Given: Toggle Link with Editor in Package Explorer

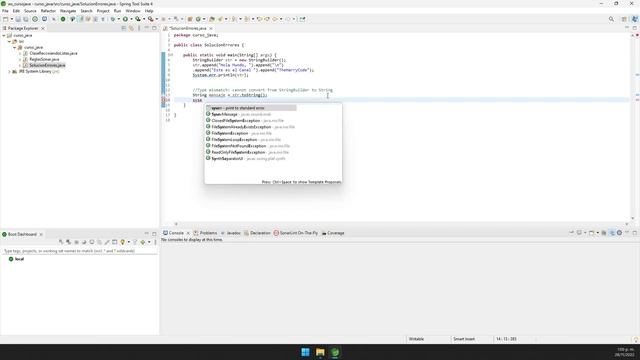Looking at the screenshot, I should click(131, 28).
